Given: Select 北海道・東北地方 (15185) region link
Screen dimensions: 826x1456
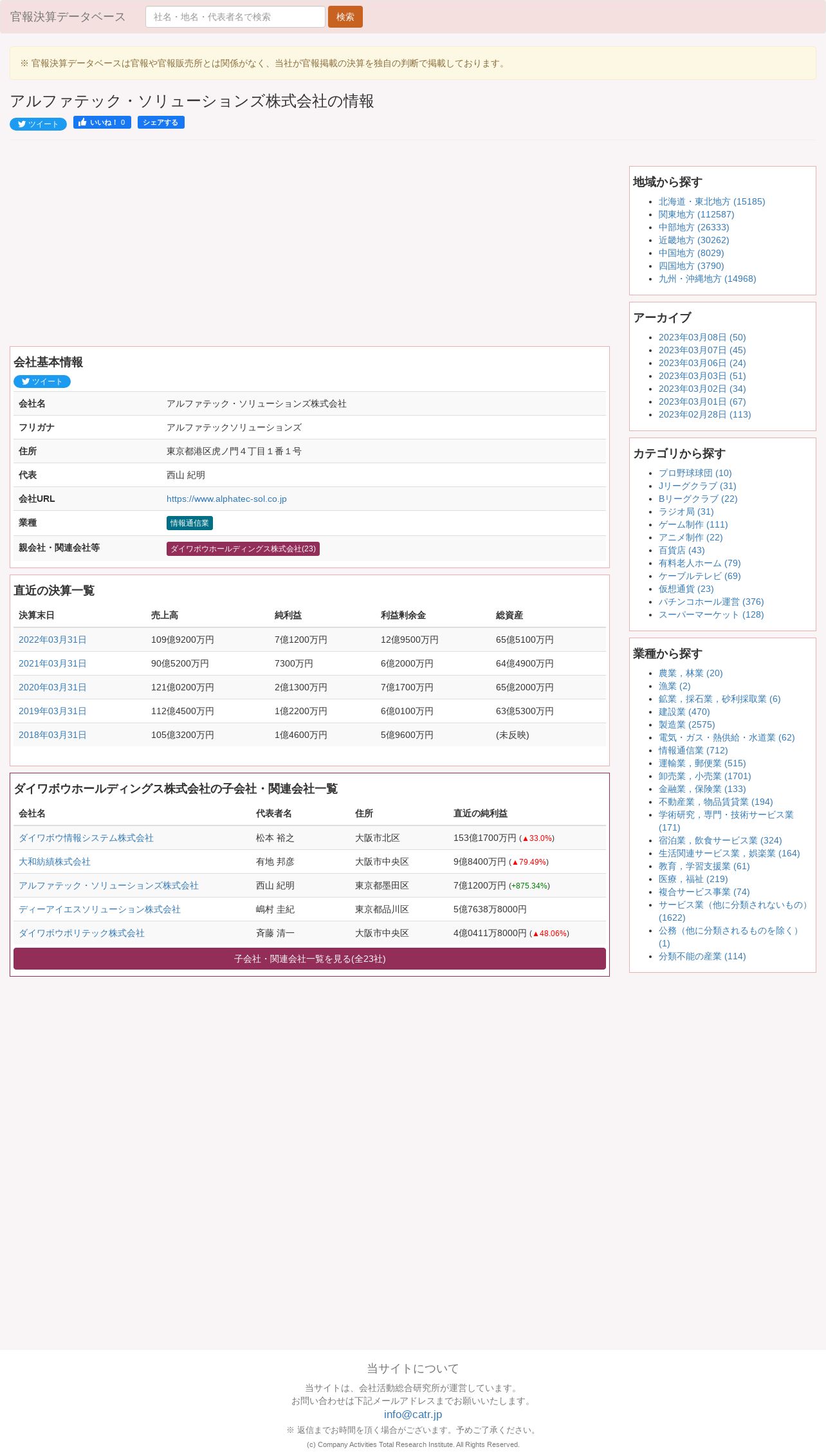Looking at the screenshot, I should 711,201.
